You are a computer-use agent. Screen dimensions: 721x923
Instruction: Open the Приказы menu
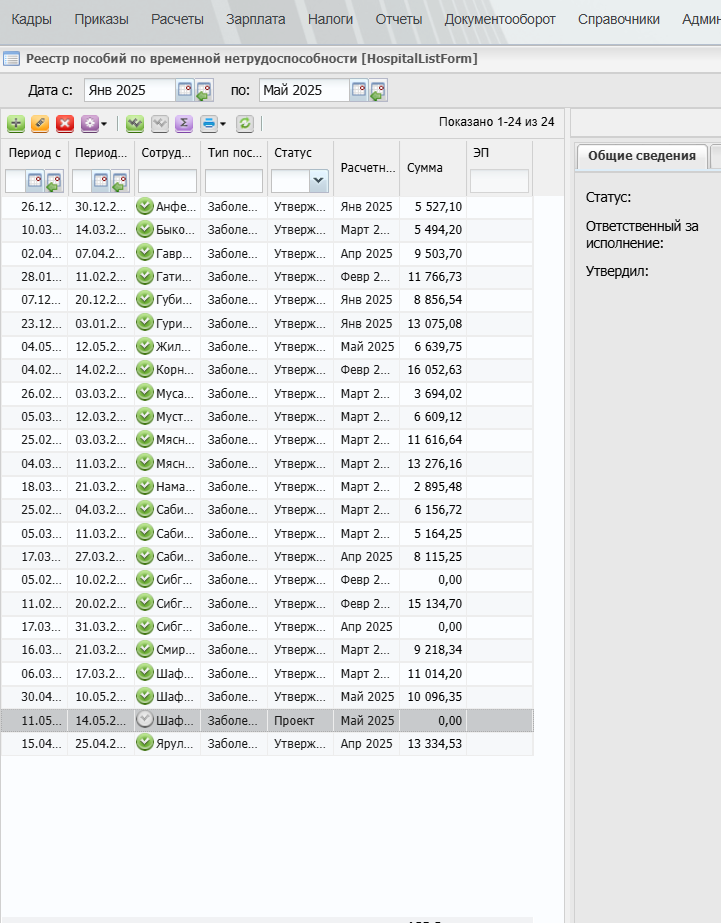click(101, 19)
